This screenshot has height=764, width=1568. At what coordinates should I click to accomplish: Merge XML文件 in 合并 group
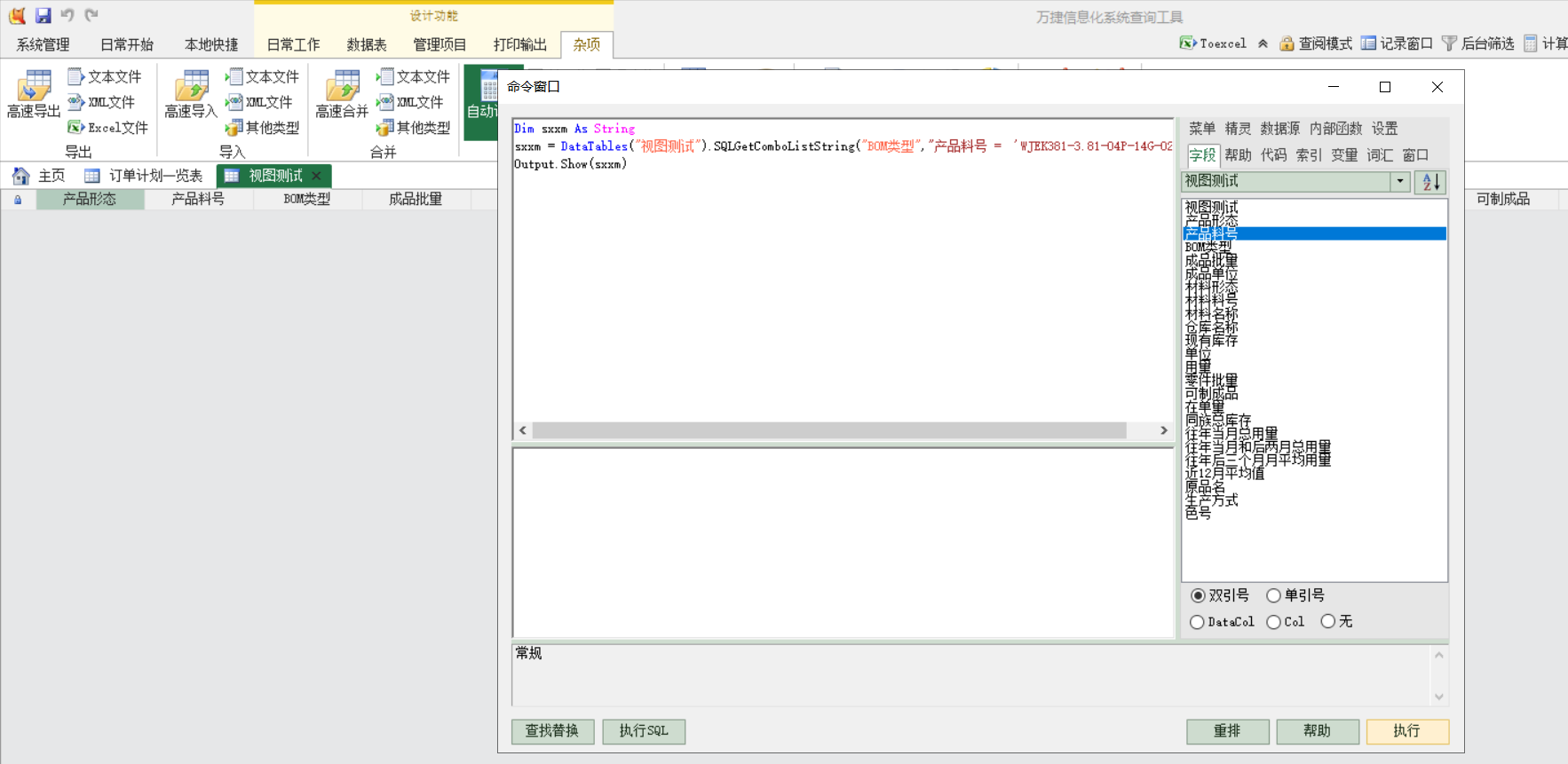409,102
